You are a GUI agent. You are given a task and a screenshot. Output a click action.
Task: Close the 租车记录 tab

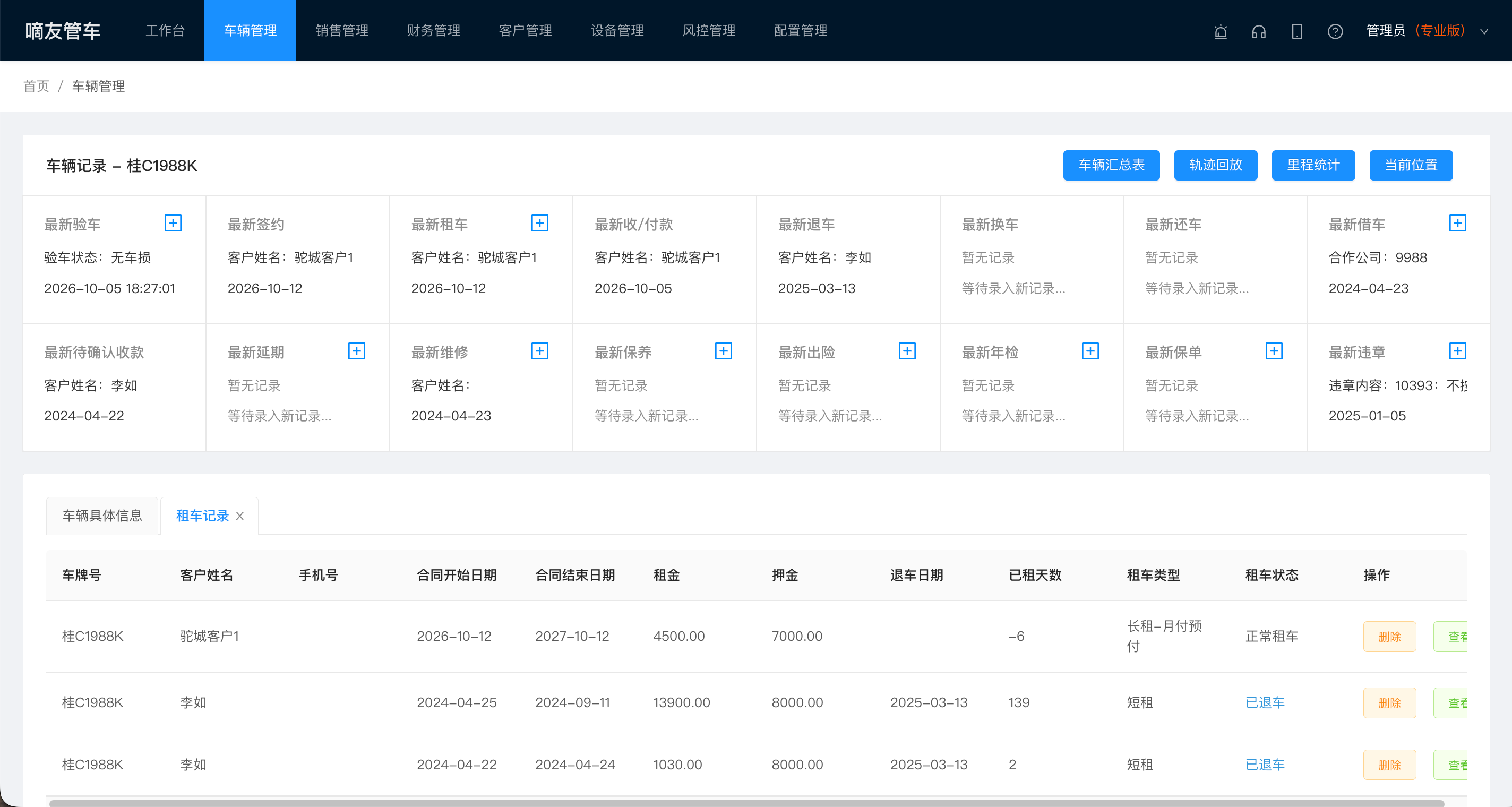(x=239, y=516)
